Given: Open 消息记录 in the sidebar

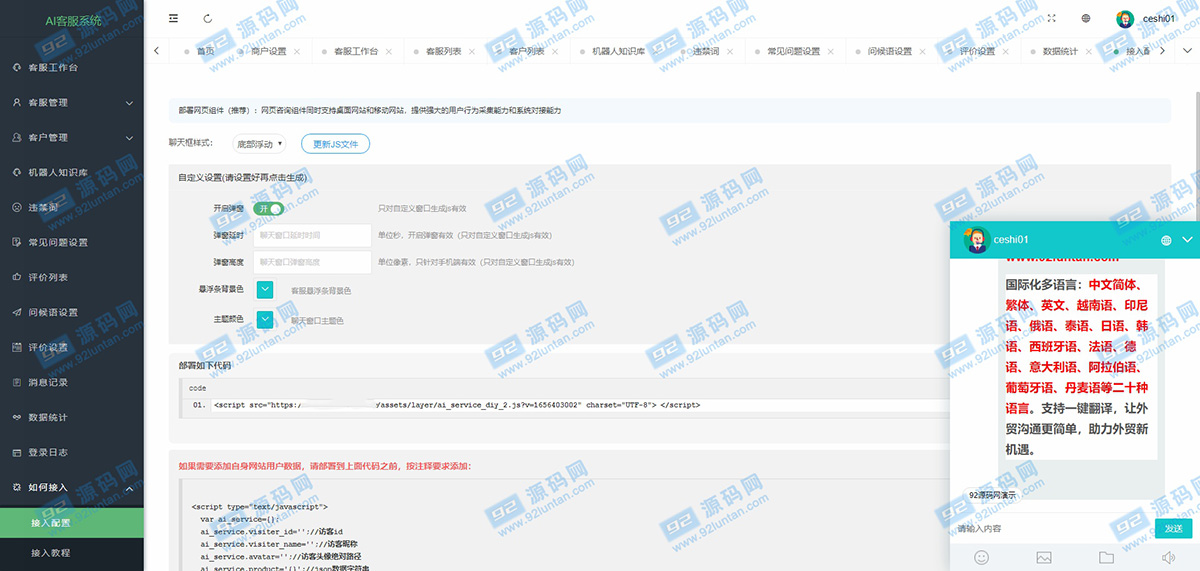Looking at the screenshot, I should pos(72,382).
